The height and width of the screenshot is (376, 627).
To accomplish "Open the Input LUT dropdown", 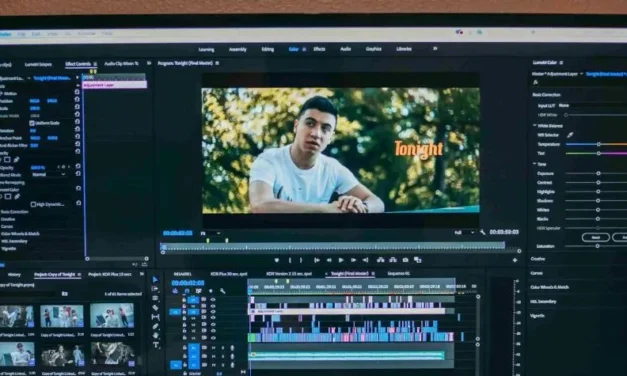I will click(x=592, y=105).
